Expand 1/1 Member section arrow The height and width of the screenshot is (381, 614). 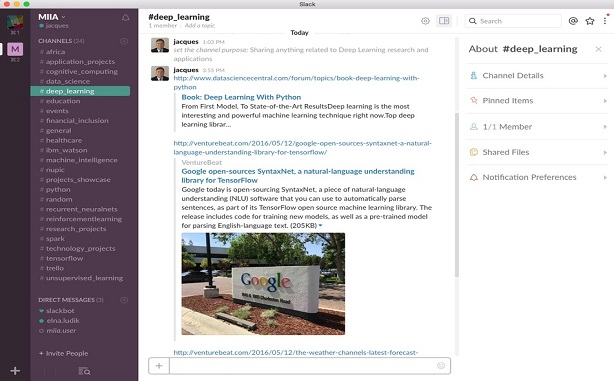tap(605, 127)
